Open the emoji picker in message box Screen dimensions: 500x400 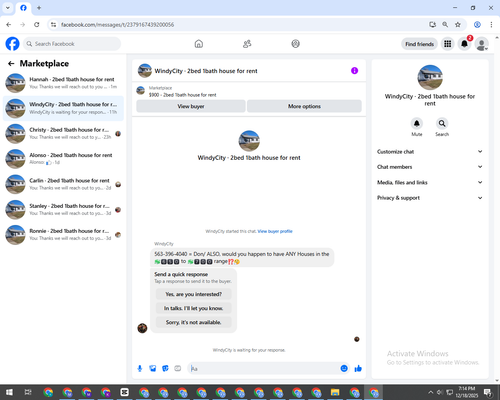click(x=344, y=368)
